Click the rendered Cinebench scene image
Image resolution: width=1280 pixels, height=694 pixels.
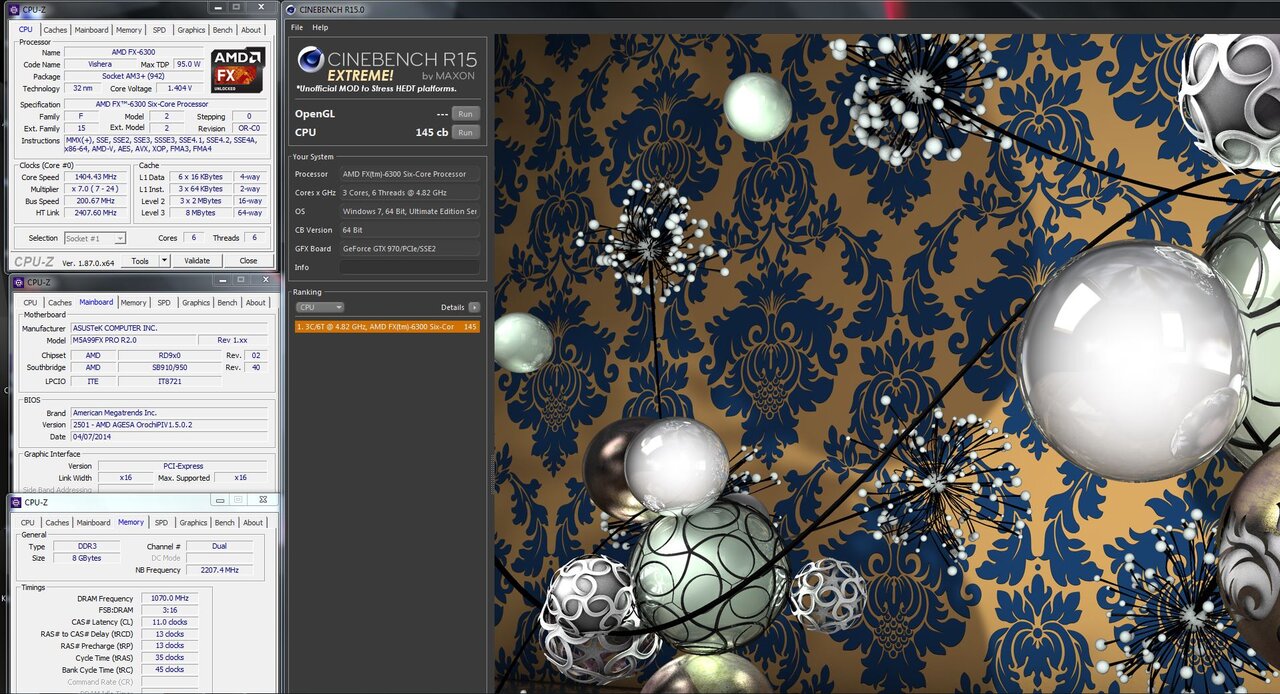pyautogui.click(x=886, y=364)
